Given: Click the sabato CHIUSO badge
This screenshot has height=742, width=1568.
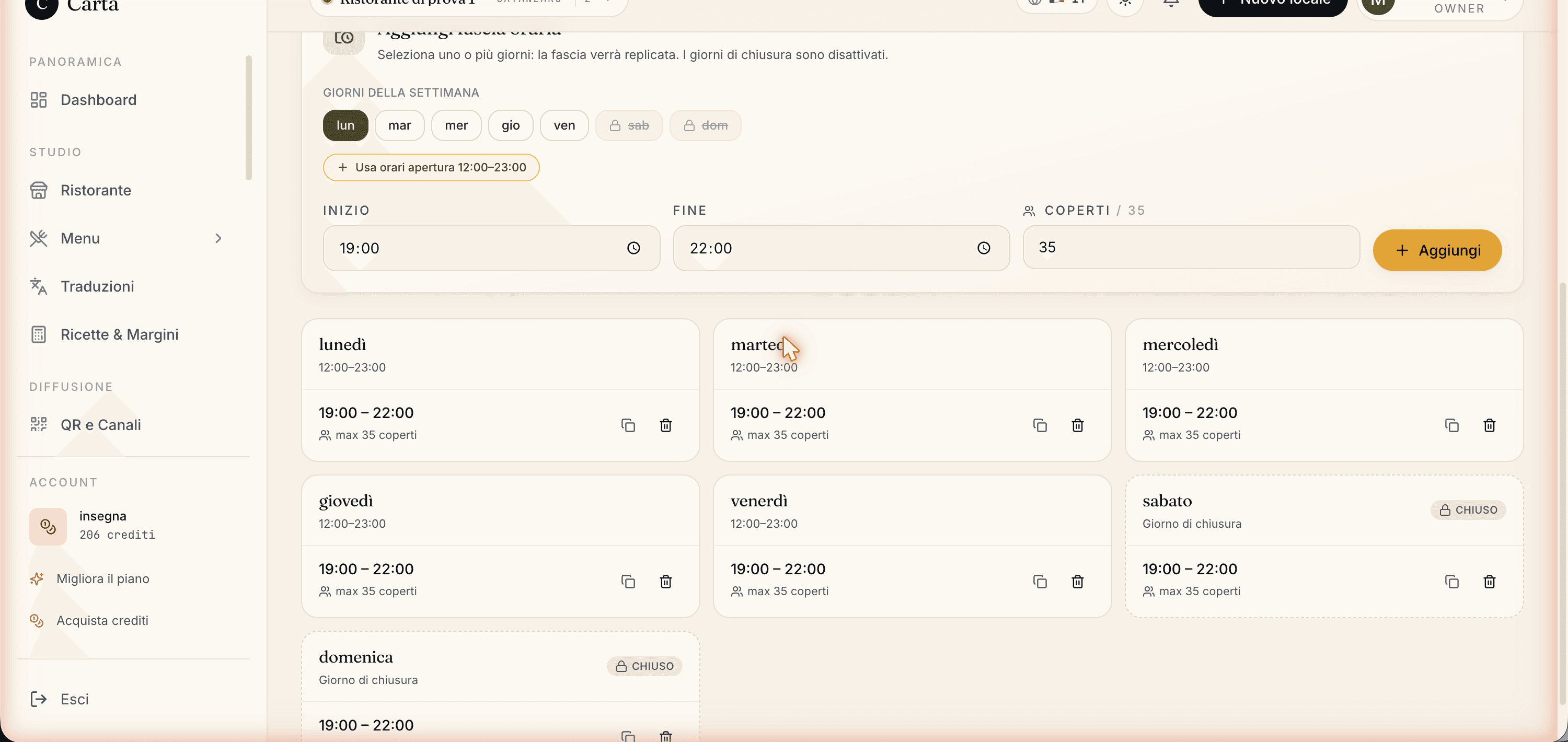Looking at the screenshot, I should point(1468,510).
